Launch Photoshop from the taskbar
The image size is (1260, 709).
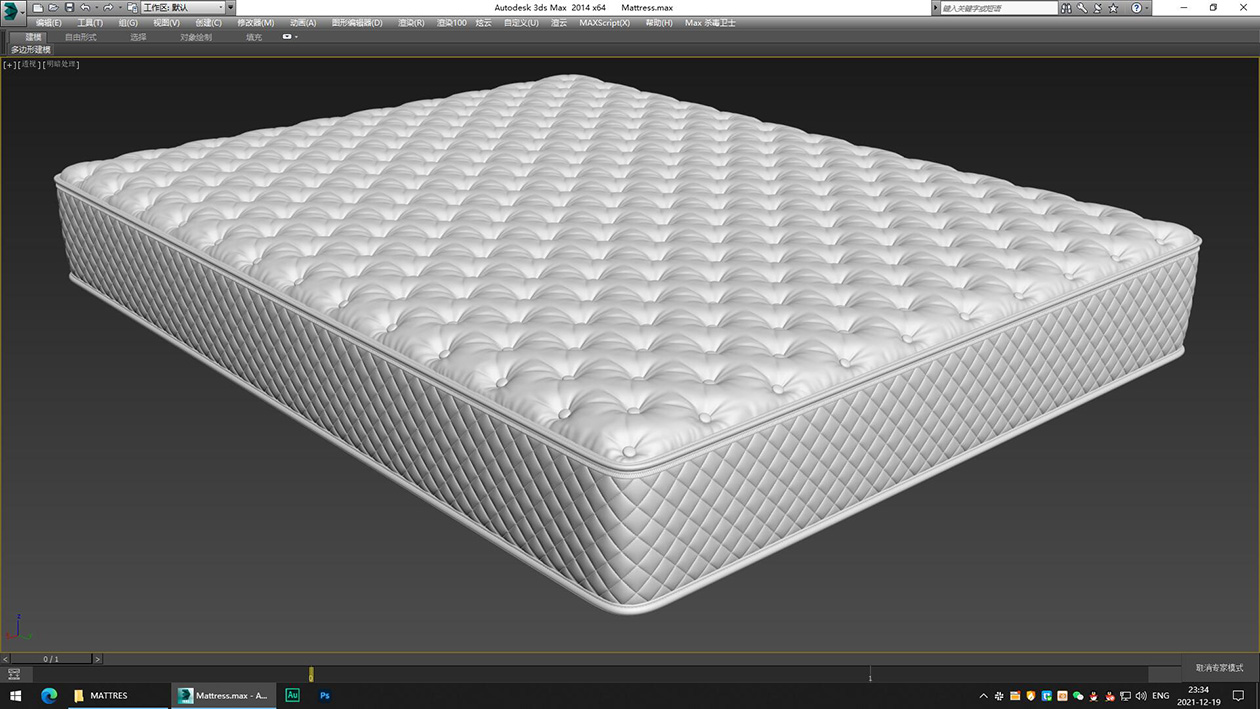324,695
